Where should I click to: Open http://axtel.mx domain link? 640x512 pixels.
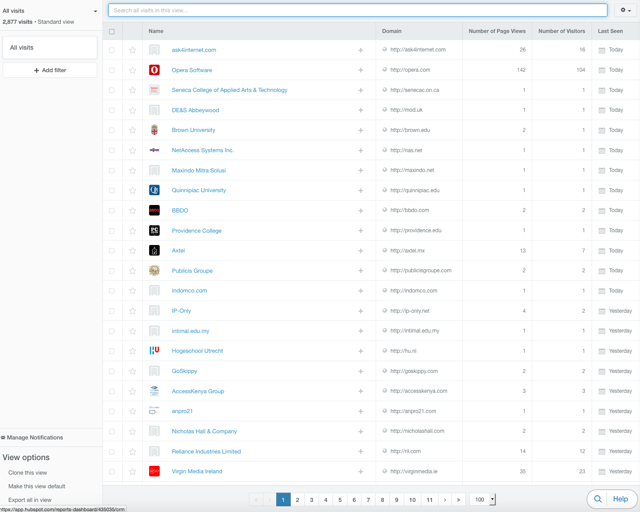point(407,251)
